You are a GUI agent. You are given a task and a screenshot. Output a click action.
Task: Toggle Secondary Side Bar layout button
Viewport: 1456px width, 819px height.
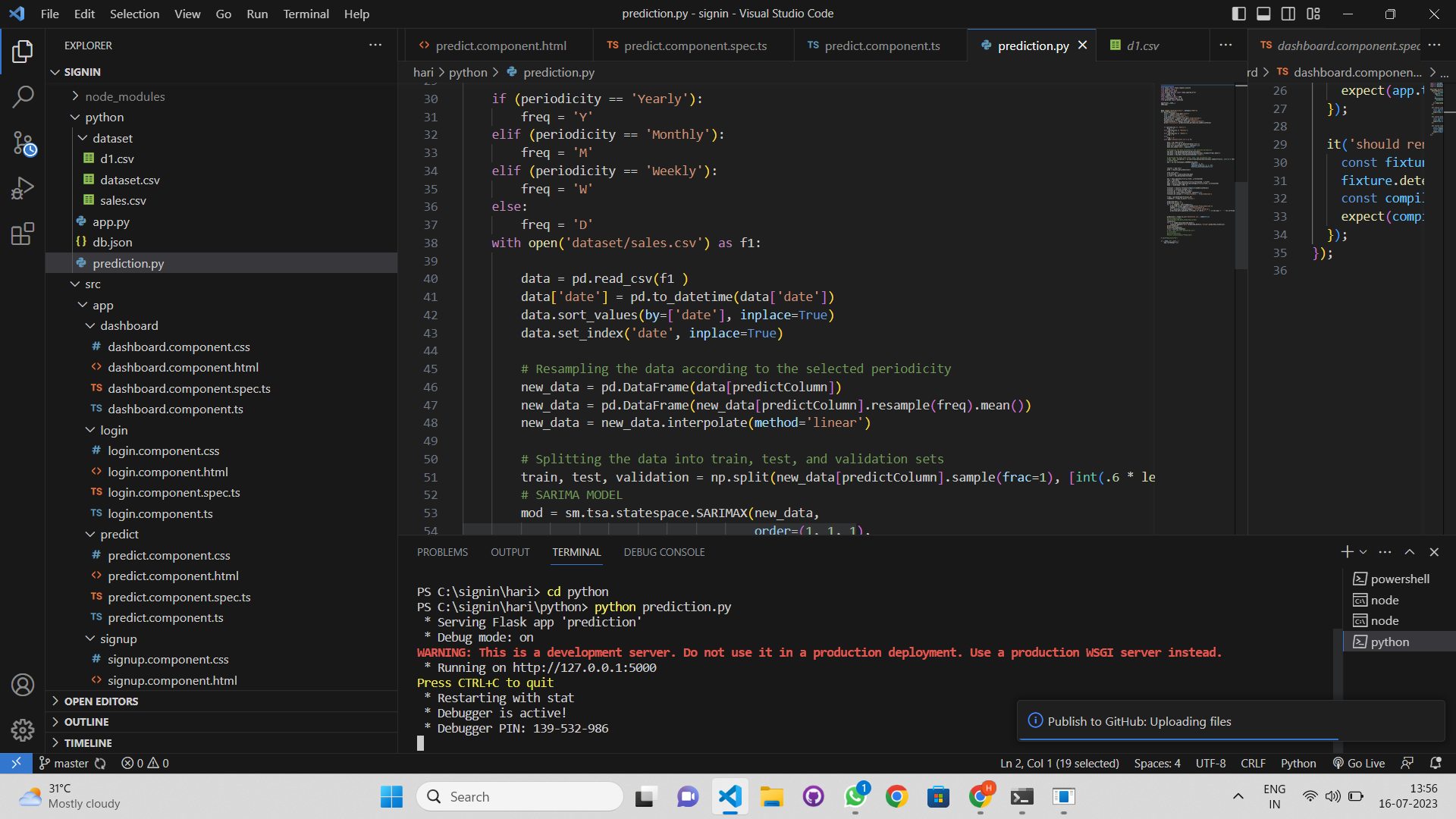[1288, 14]
